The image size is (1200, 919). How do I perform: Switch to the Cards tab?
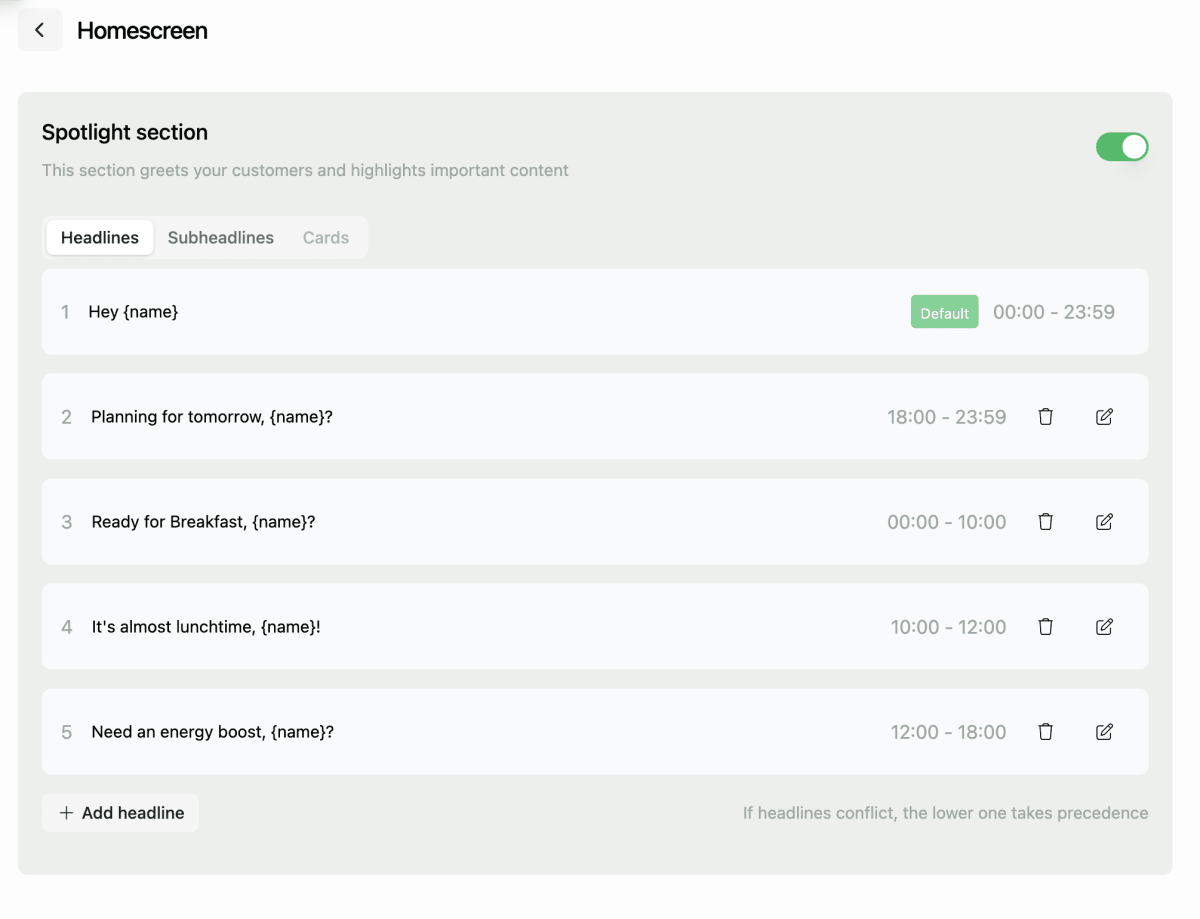[326, 238]
